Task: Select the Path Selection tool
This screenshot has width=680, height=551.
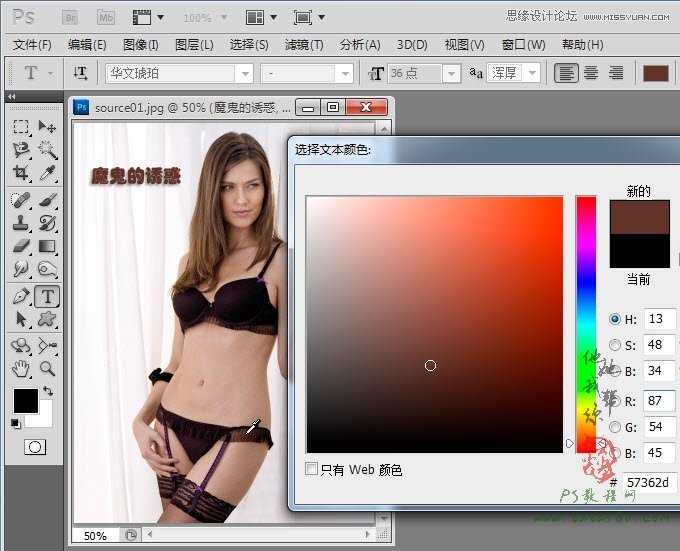Action: (x=21, y=319)
